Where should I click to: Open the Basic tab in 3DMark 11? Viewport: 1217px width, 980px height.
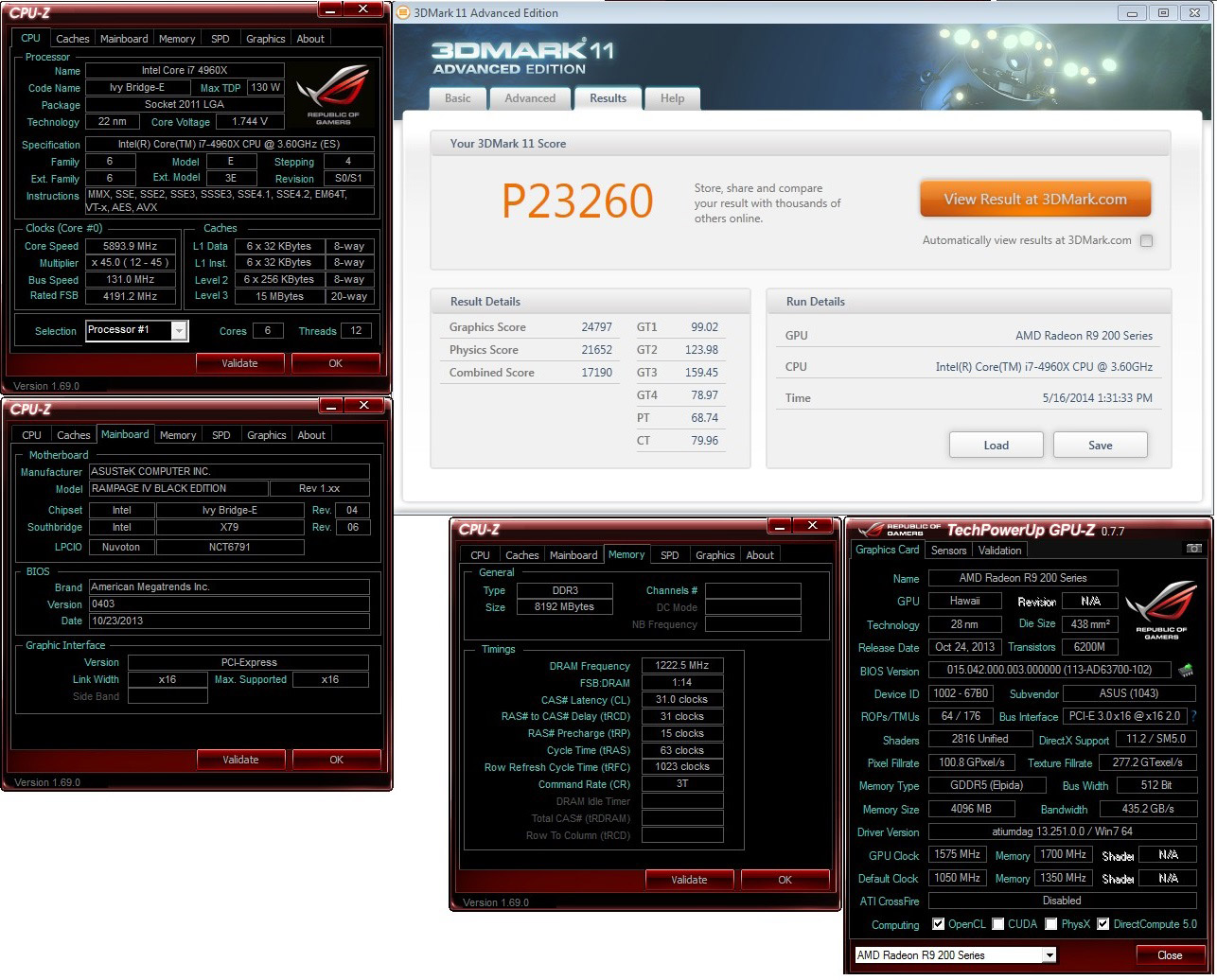click(x=458, y=98)
